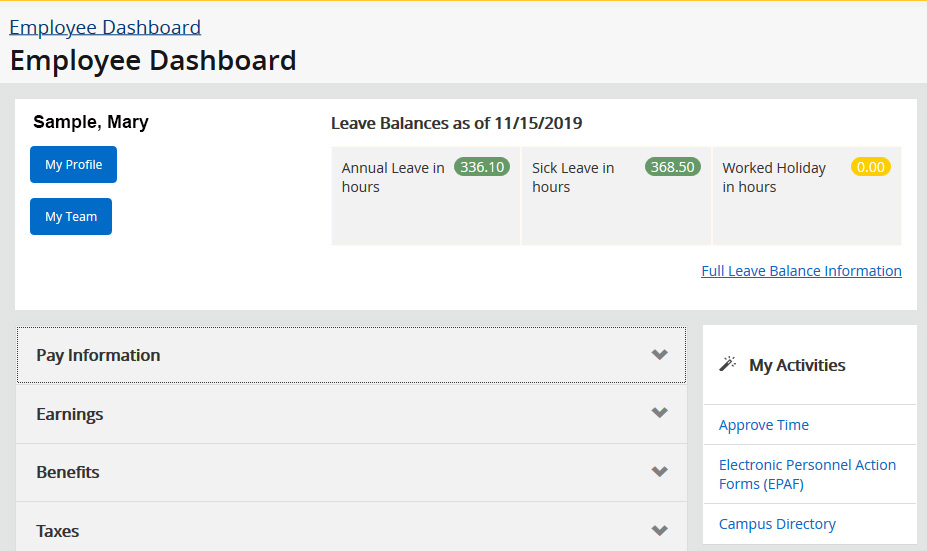This screenshot has width=927, height=551.
Task: Click the My Team button
Action: [71, 217]
